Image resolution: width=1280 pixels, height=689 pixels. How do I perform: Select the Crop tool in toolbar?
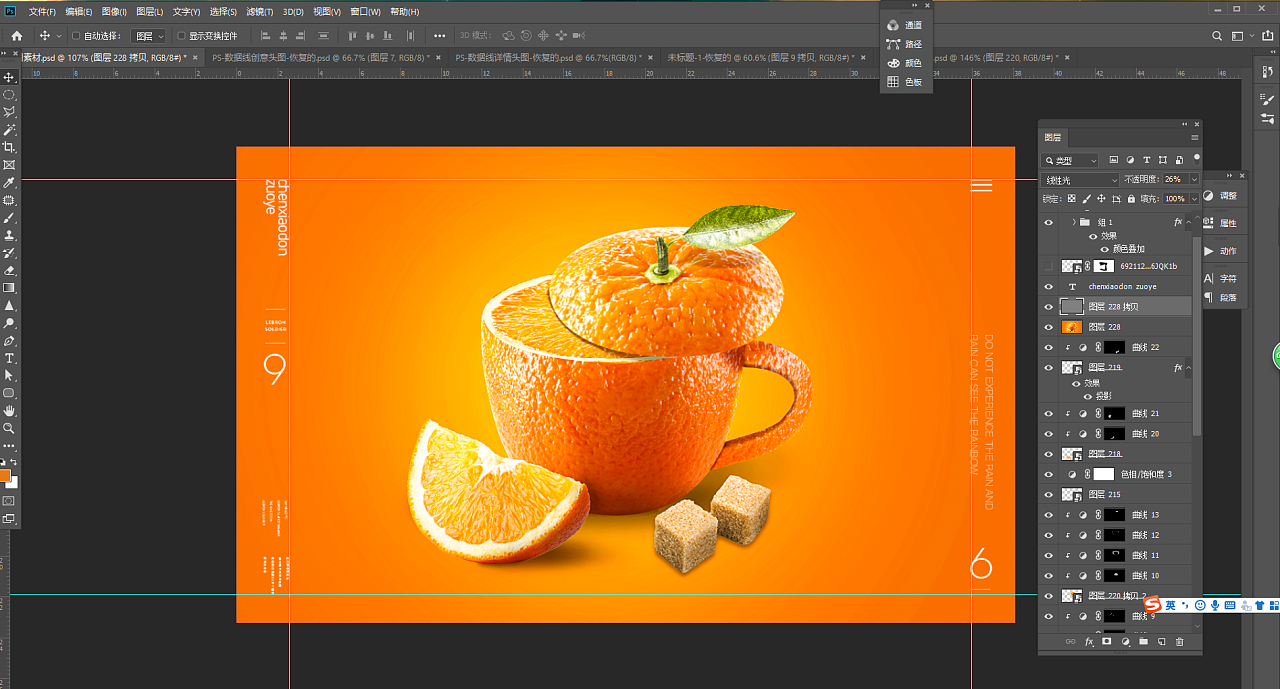tap(9, 147)
